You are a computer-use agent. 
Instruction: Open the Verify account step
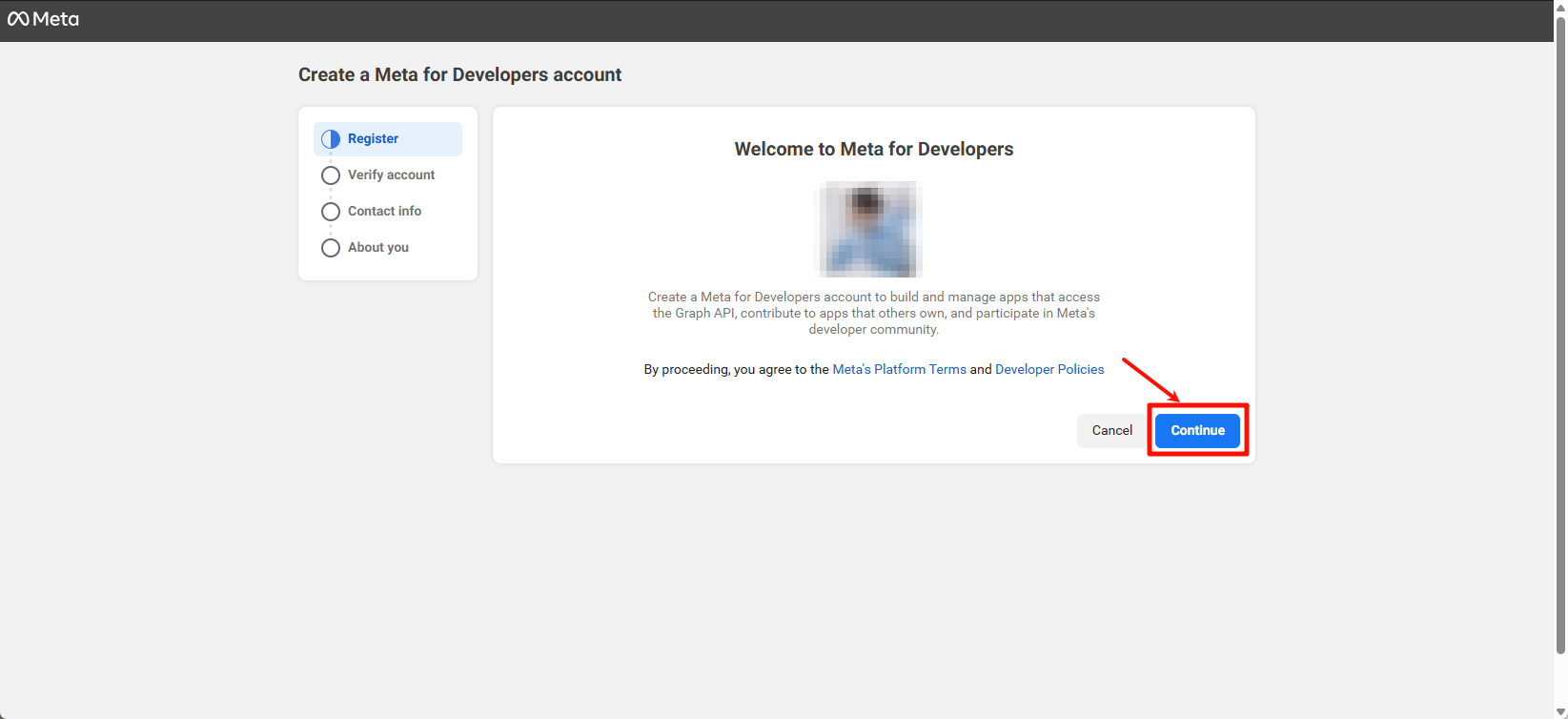[391, 175]
